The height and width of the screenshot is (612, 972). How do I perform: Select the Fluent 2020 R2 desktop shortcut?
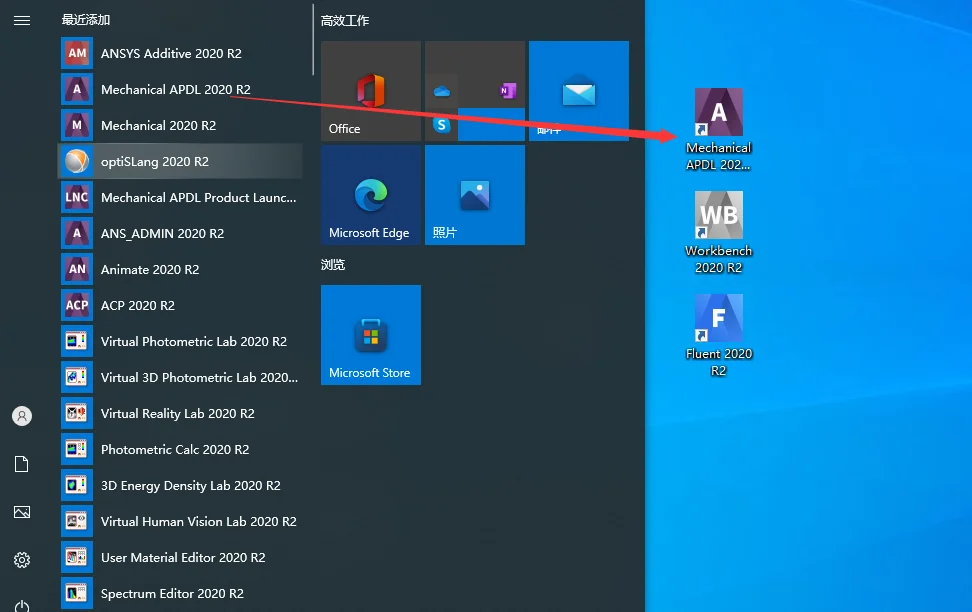(x=718, y=335)
